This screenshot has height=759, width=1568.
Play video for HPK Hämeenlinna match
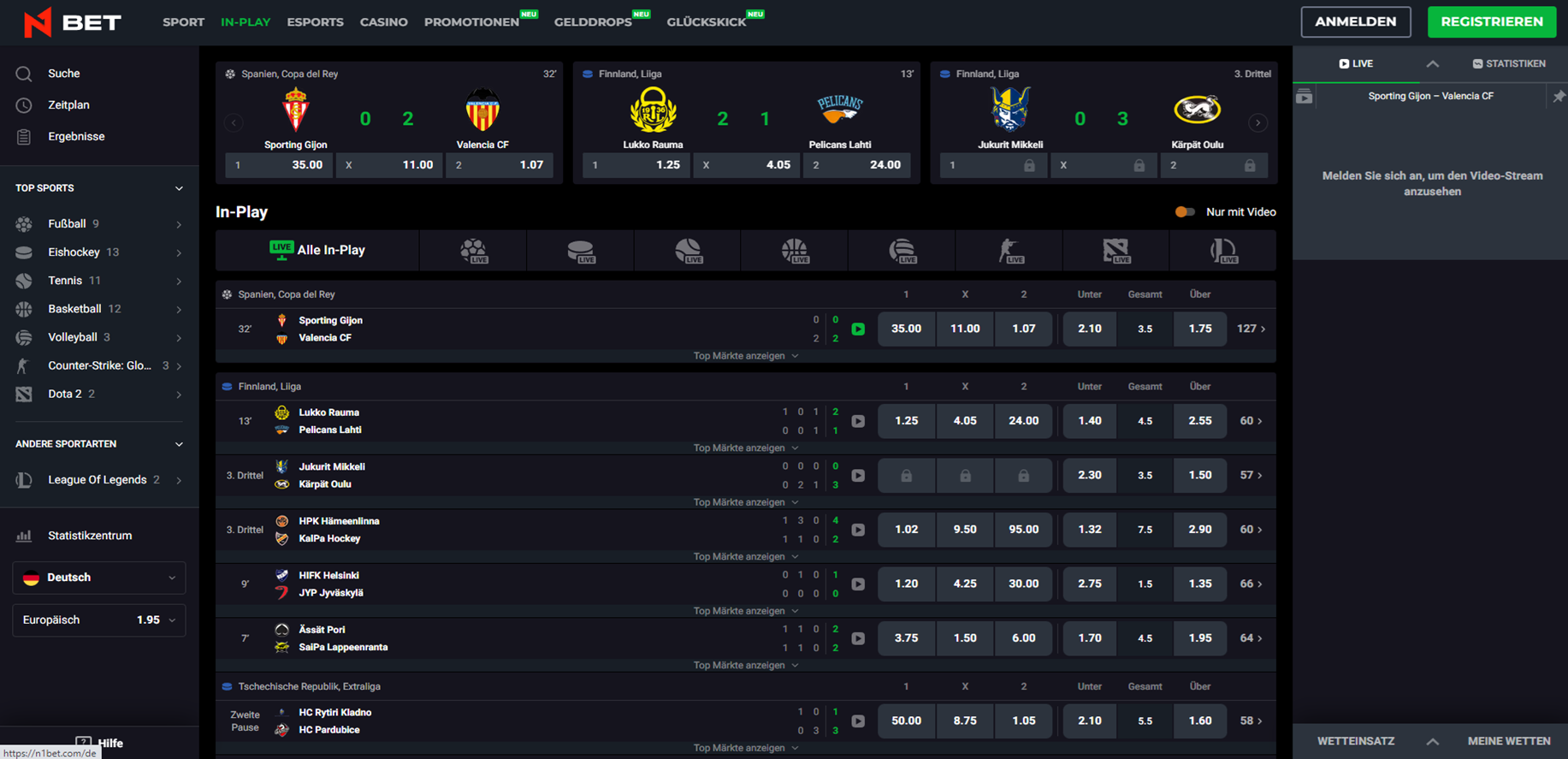858,530
